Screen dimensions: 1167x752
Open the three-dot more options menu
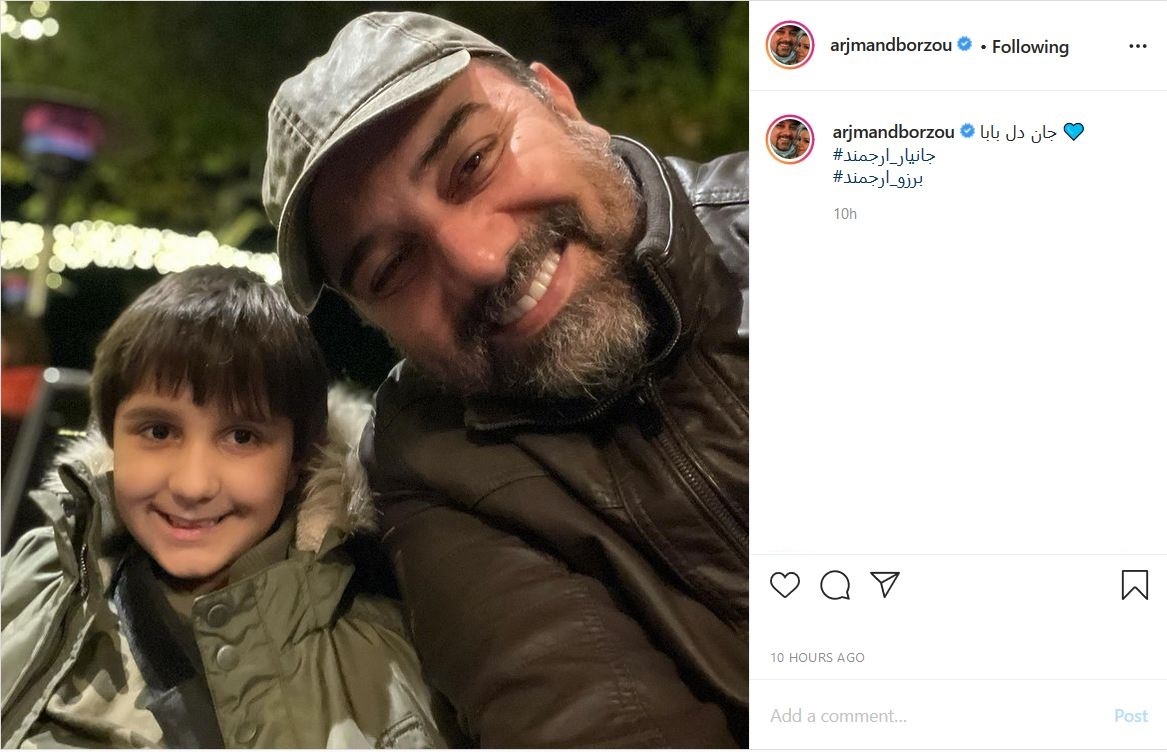(x=1138, y=46)
